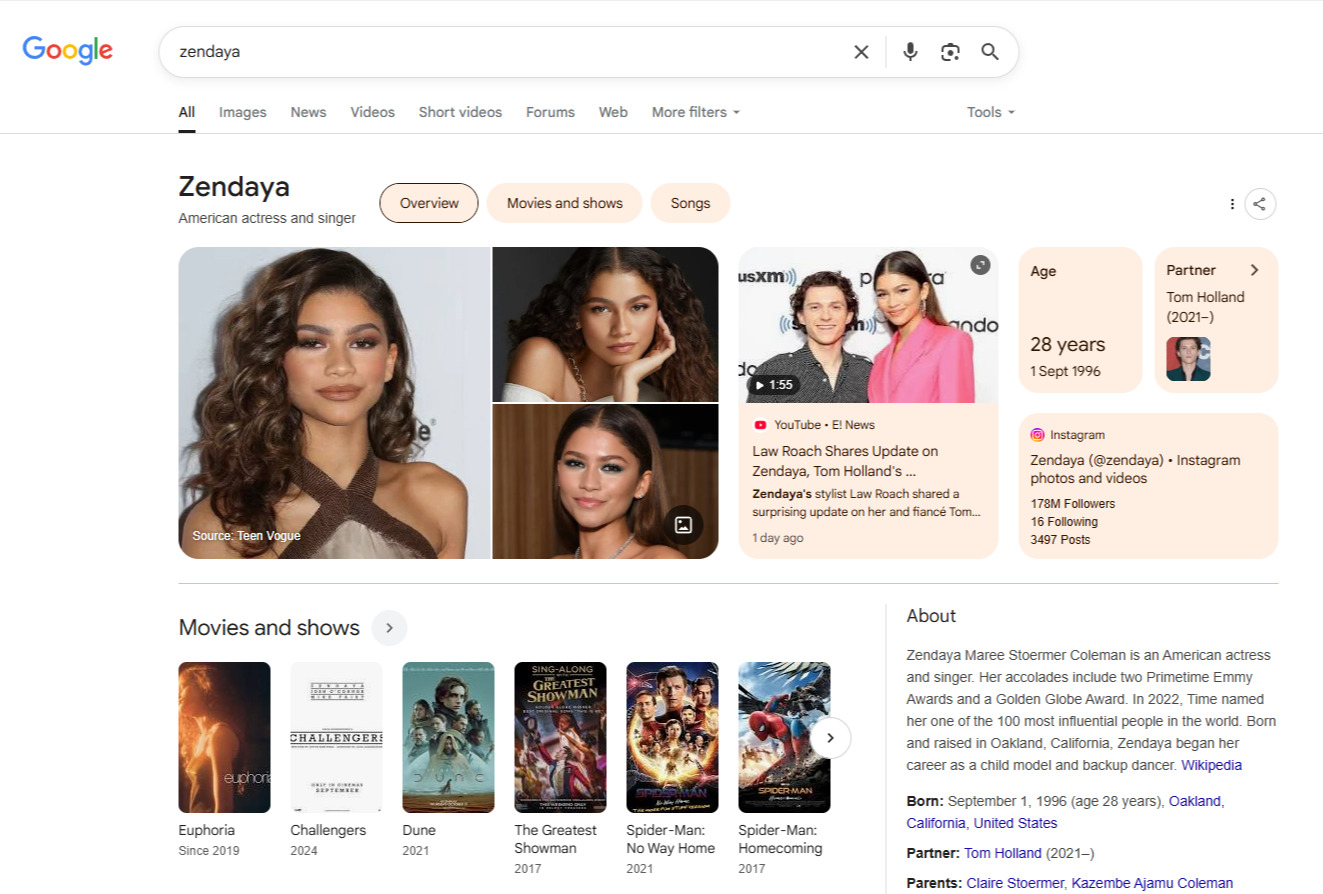Viewport: 1323px width, 894px height.
Task: Open Tom Holland small profile photo
Action: click(1188, 359)
